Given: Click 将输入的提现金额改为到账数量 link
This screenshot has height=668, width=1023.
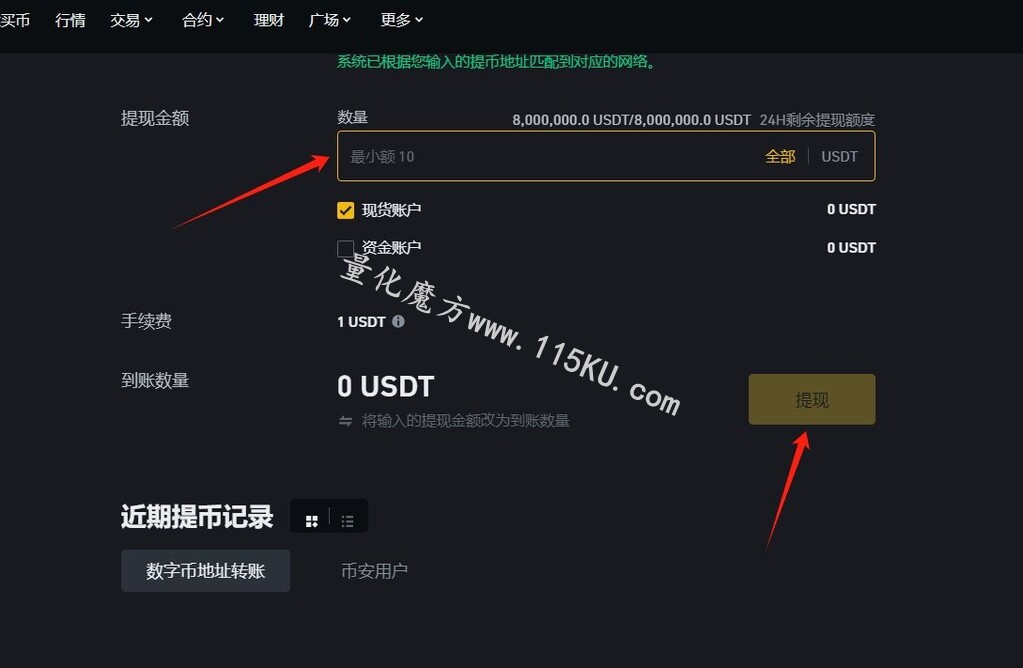Looking at the screenshot, I should click(466, 421).
